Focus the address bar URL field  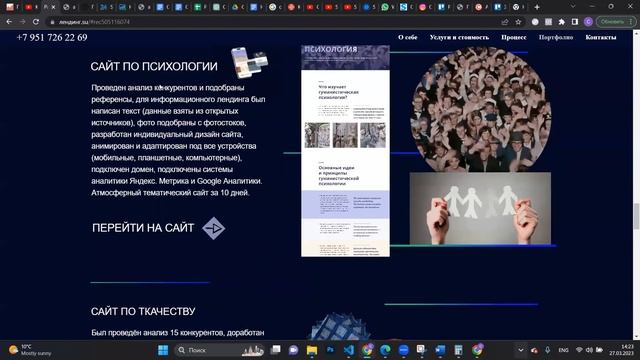(x=273, y=22)
